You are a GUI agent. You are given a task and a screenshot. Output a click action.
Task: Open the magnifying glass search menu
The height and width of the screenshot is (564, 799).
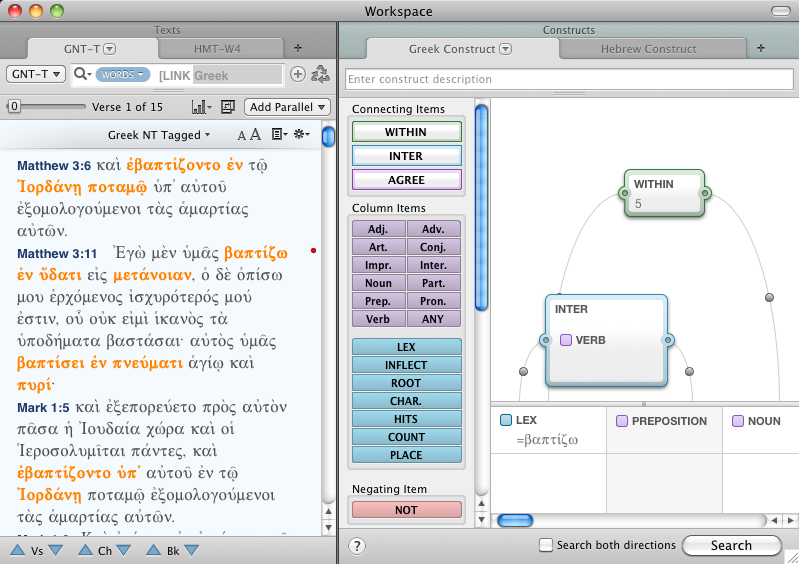[83, 74]
